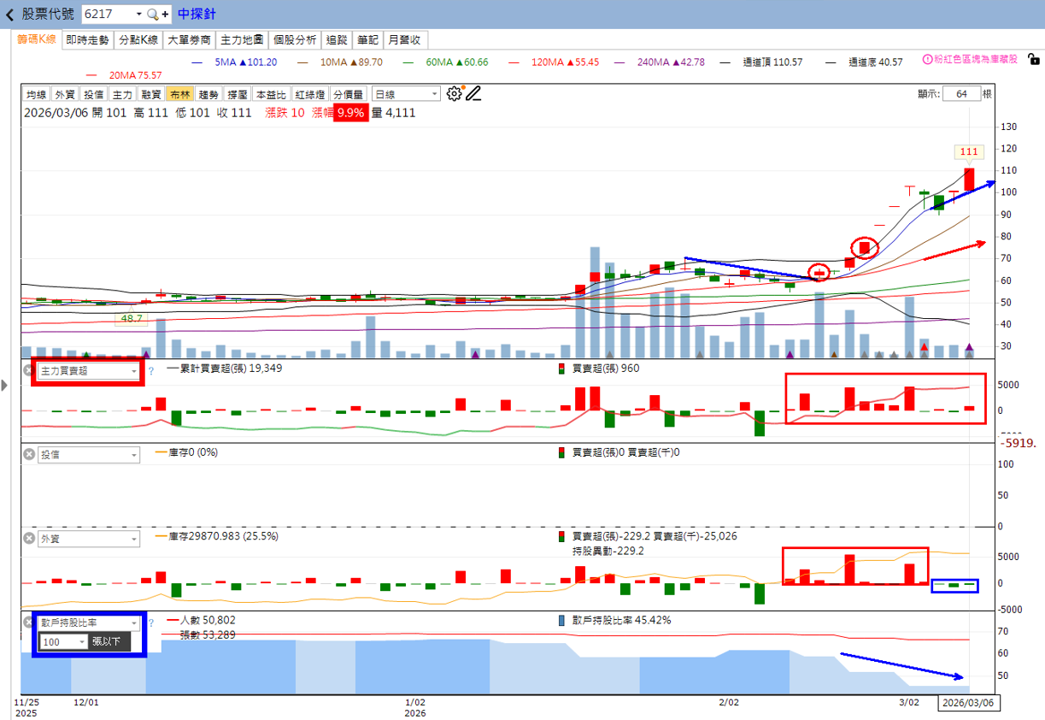Expand the 主力買賣超 indicator dropdown
Image resolution: width=1045 pixels, height=720 pixels.
click(x=89, y=371)
